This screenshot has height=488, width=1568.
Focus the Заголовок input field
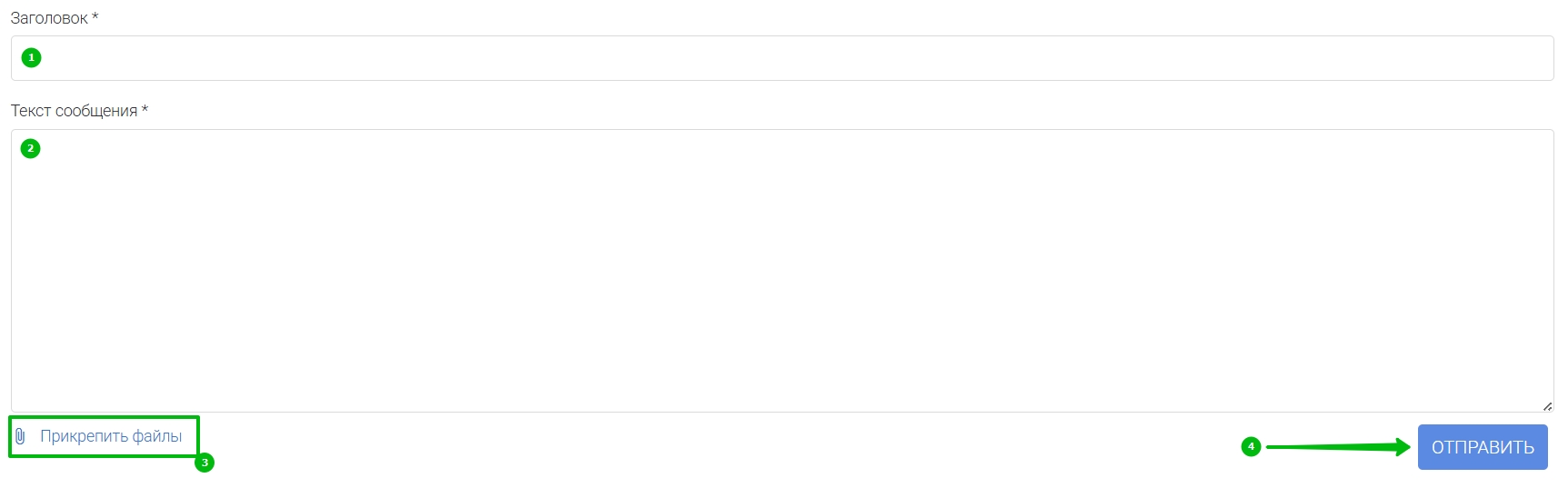click(x=782, y=58)
